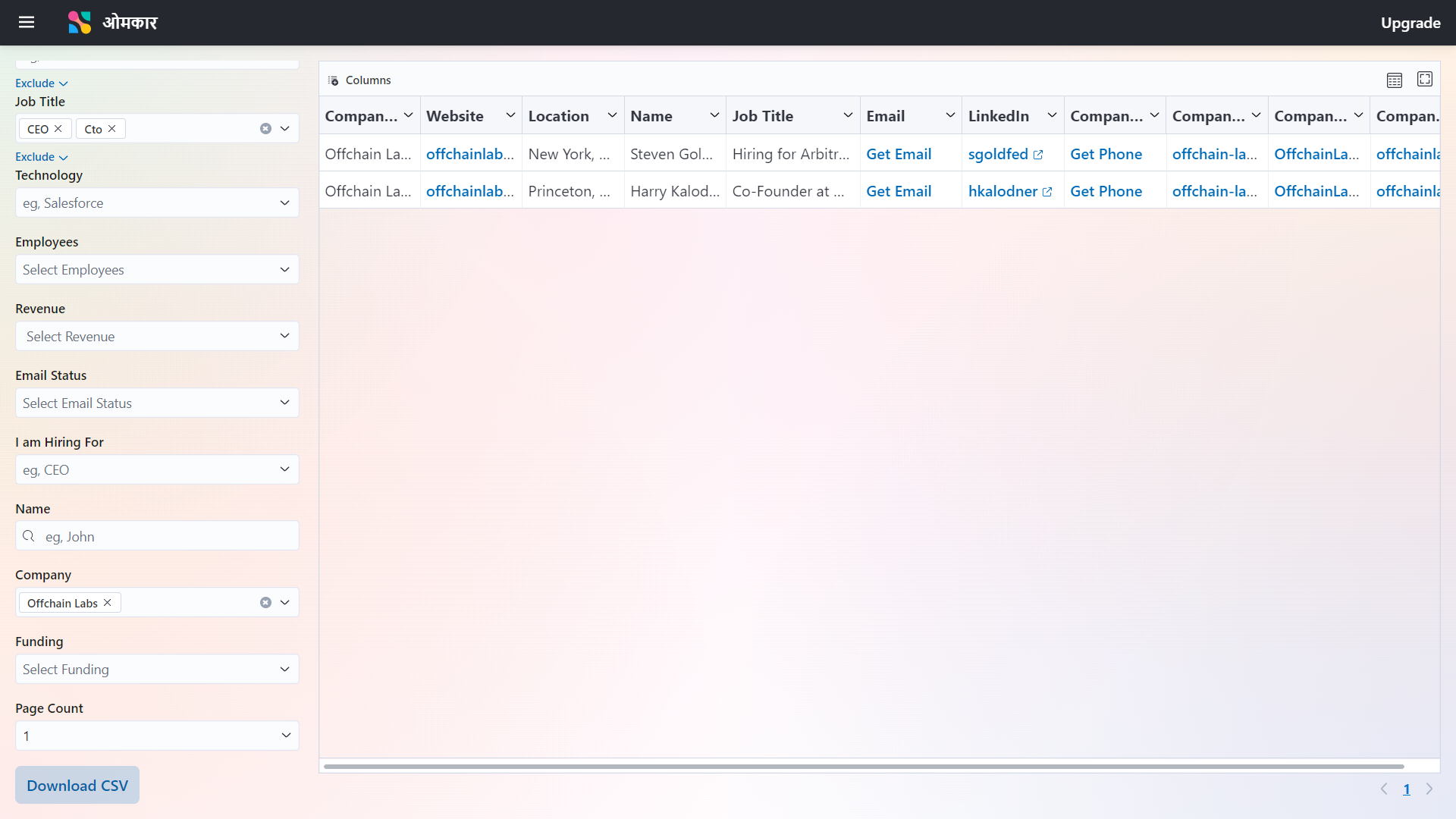Clear all Job Title selections

click(265, 128)
